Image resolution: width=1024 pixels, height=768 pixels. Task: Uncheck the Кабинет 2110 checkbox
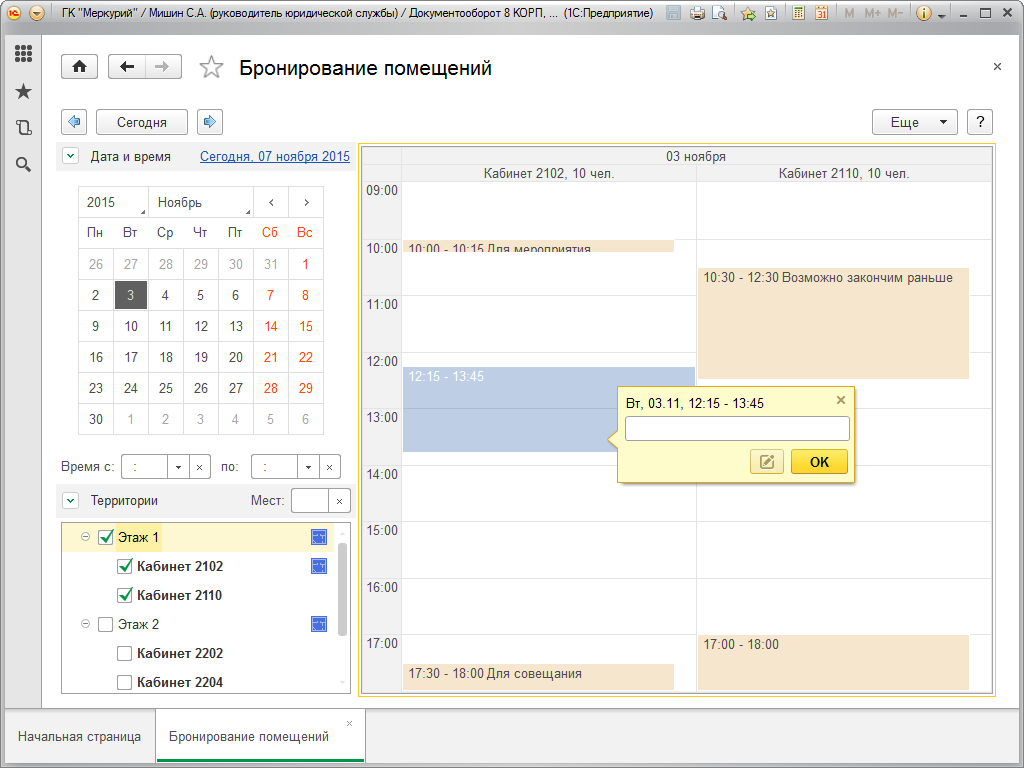[125, 595]
